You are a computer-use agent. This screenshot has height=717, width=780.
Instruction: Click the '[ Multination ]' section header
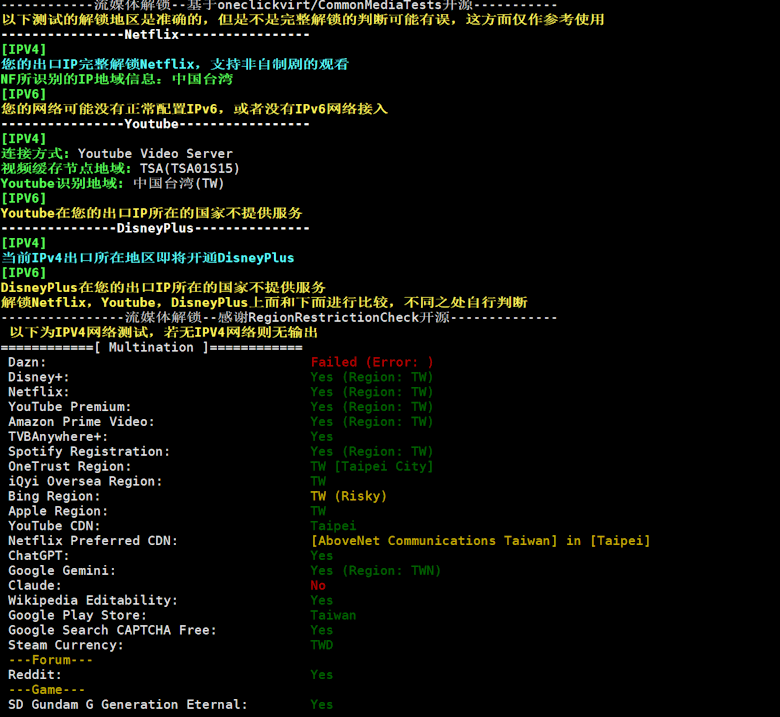click(x=151, y=347)
